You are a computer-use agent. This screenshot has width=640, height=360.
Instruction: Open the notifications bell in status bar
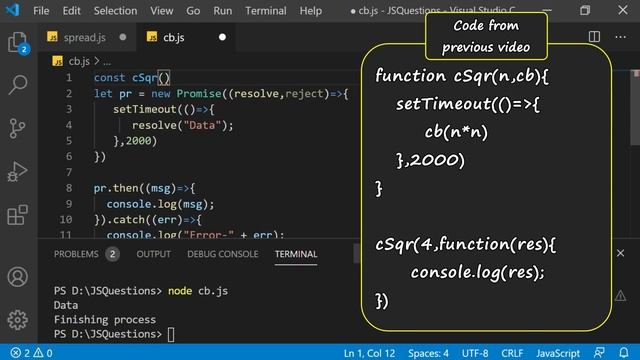pos(624,353)
